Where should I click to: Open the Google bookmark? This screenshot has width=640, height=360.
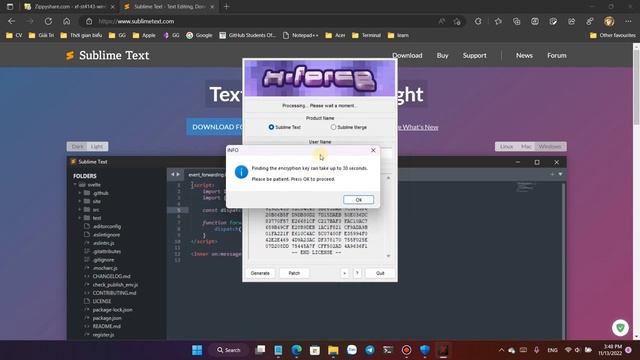click(199, 36)
